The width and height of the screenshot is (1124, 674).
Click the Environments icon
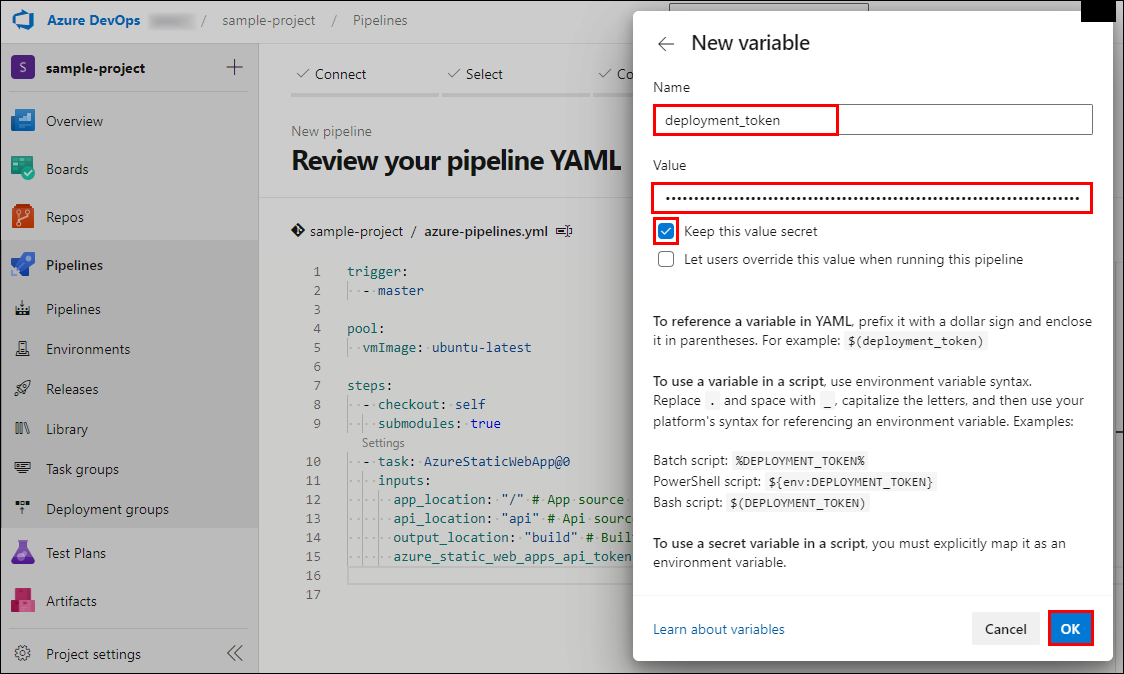[x=23, y=349]
